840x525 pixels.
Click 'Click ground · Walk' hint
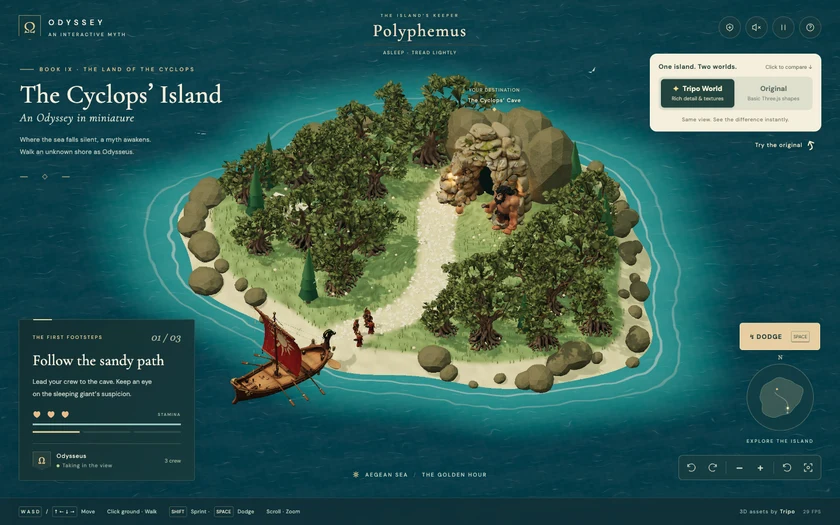[x=132, y=512]
